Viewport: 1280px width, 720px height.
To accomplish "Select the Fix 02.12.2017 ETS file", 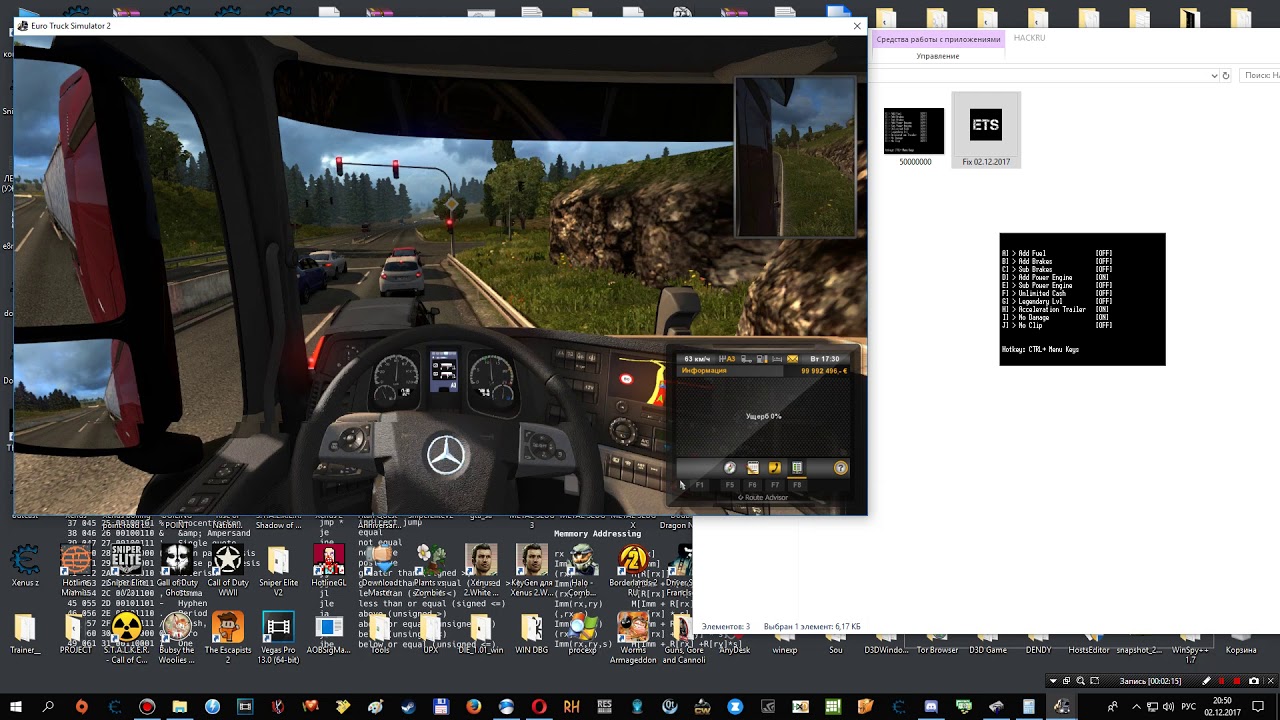I will pos(986,131).
